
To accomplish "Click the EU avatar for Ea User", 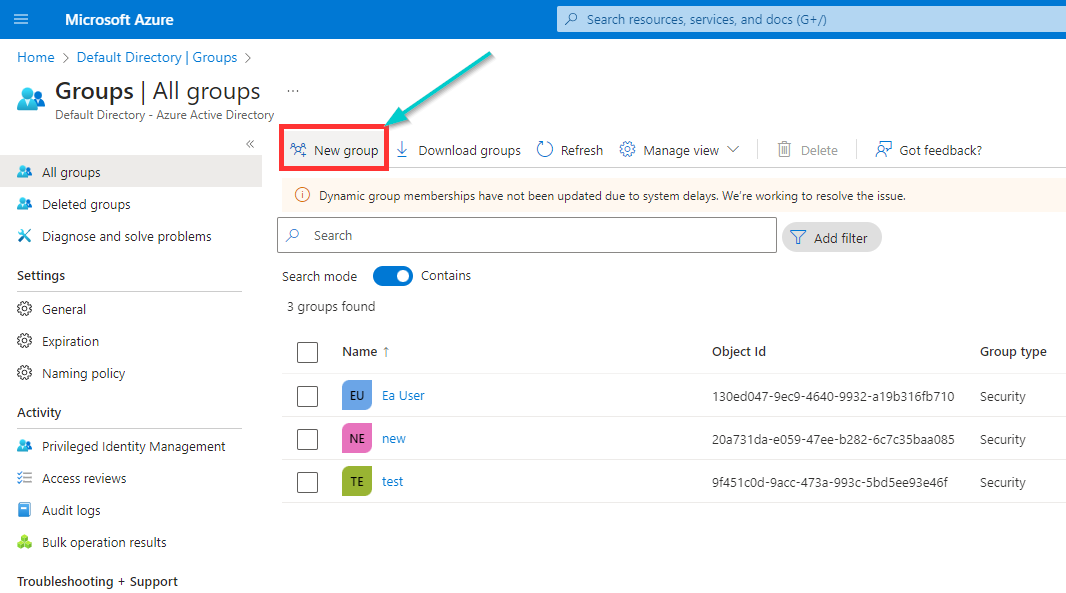I will [357, 395].
